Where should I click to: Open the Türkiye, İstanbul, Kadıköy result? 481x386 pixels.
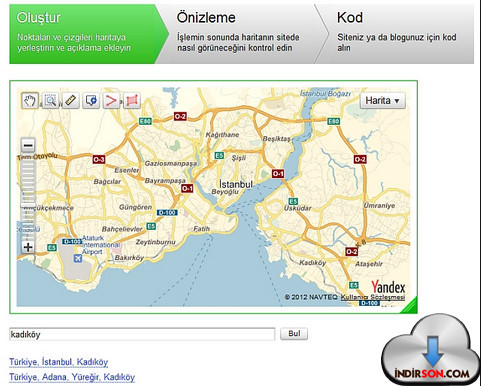coord(59,362)
